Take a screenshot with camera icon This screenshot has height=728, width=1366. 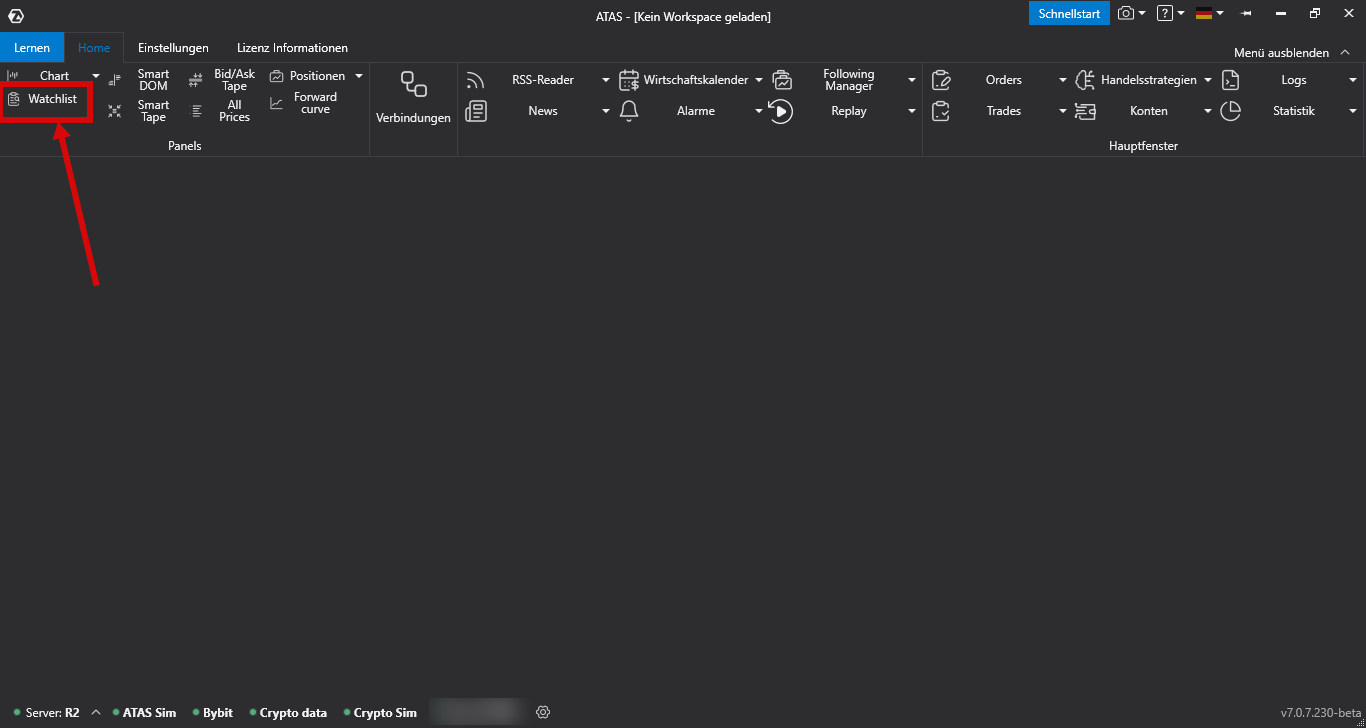(1126, 14)
